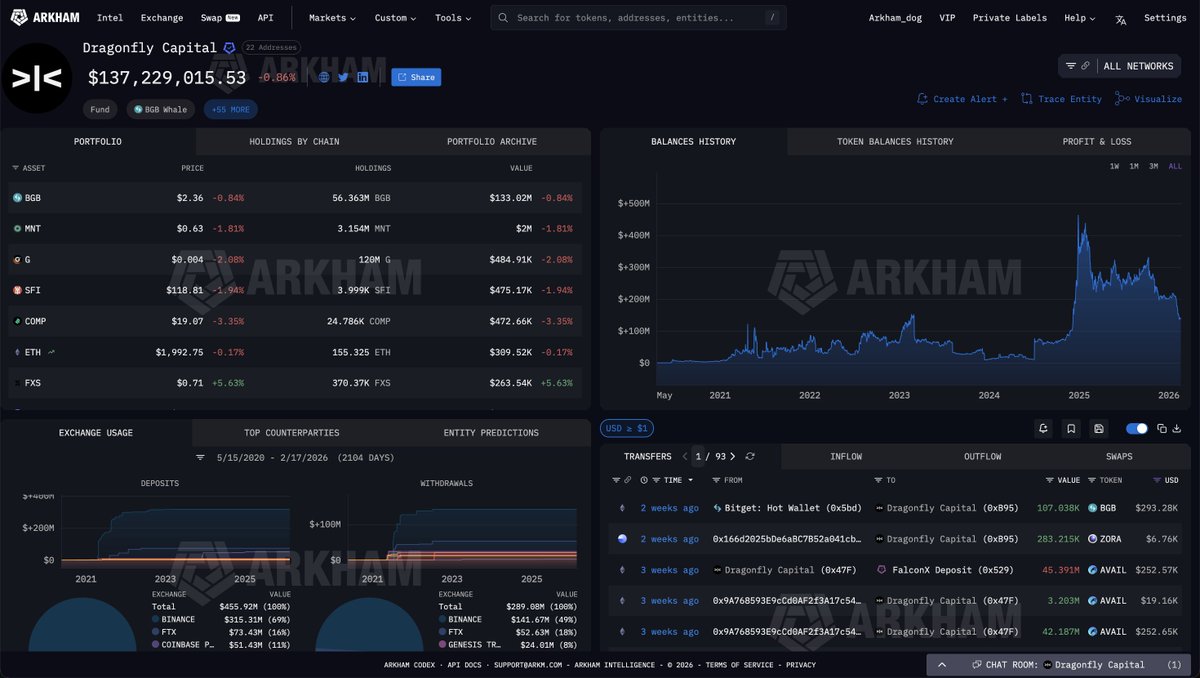This screenshot has width=1200, height=678.
Task: Switch to the Holdings By Chain tab
Action: tap(294, 142)
